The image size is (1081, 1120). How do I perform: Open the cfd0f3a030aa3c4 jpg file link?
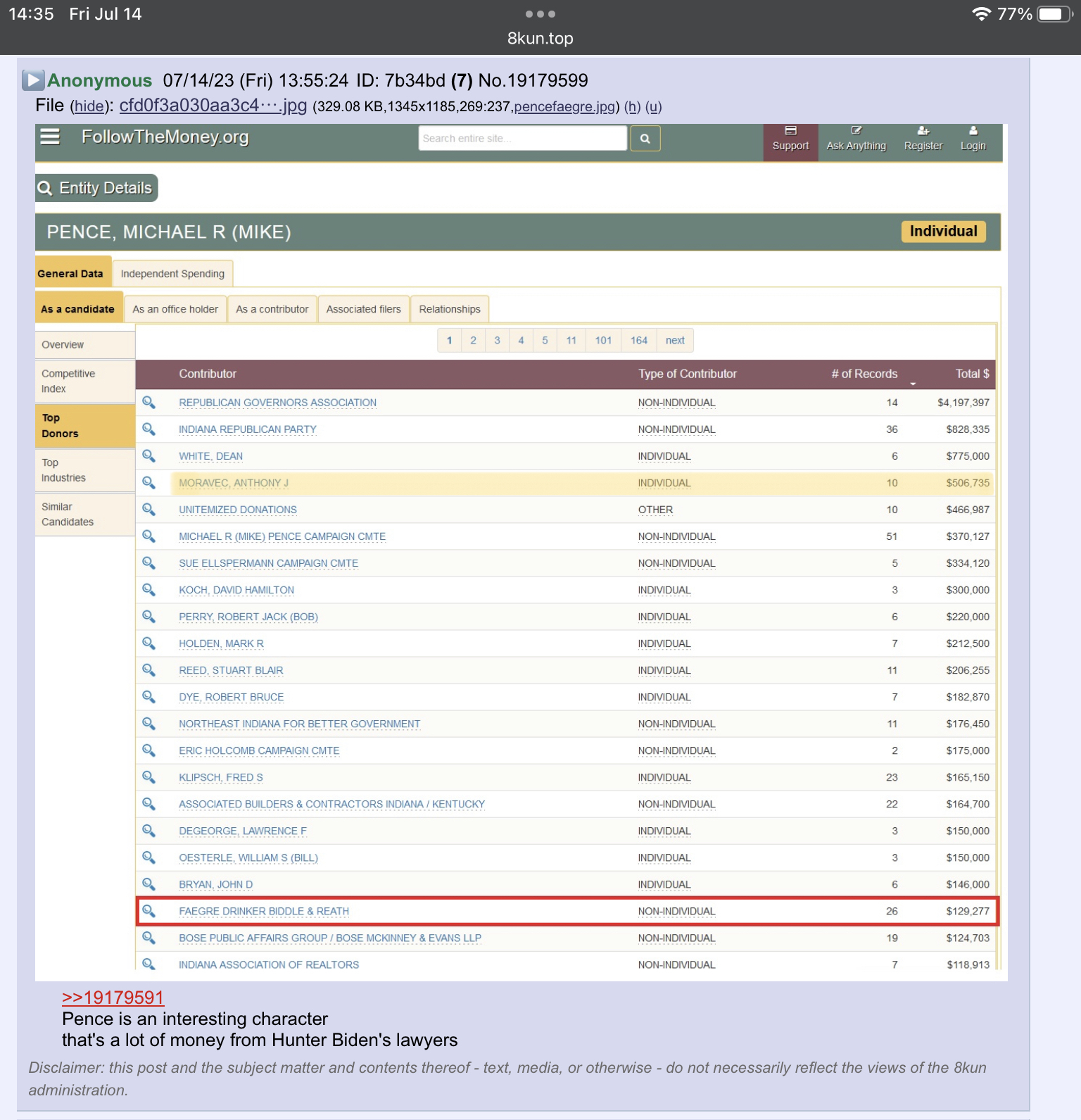click(x=213, y=106)
